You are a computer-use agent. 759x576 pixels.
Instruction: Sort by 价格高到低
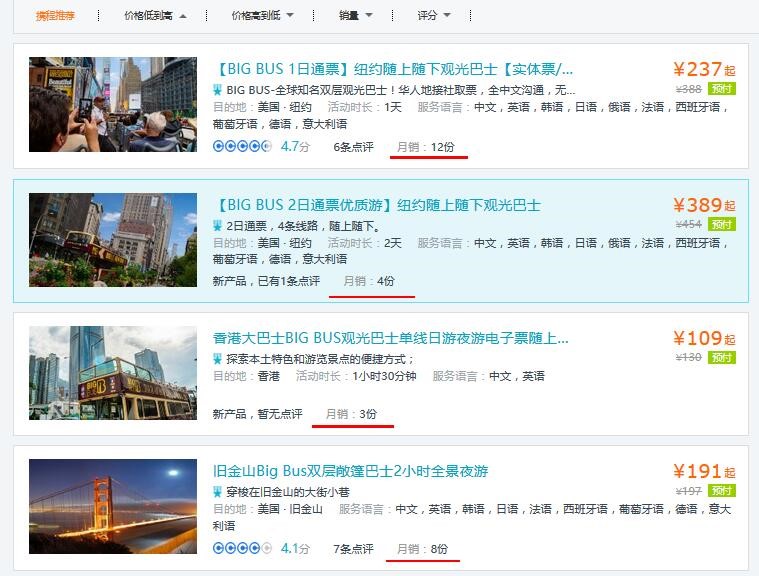click(x=262, y=15)
